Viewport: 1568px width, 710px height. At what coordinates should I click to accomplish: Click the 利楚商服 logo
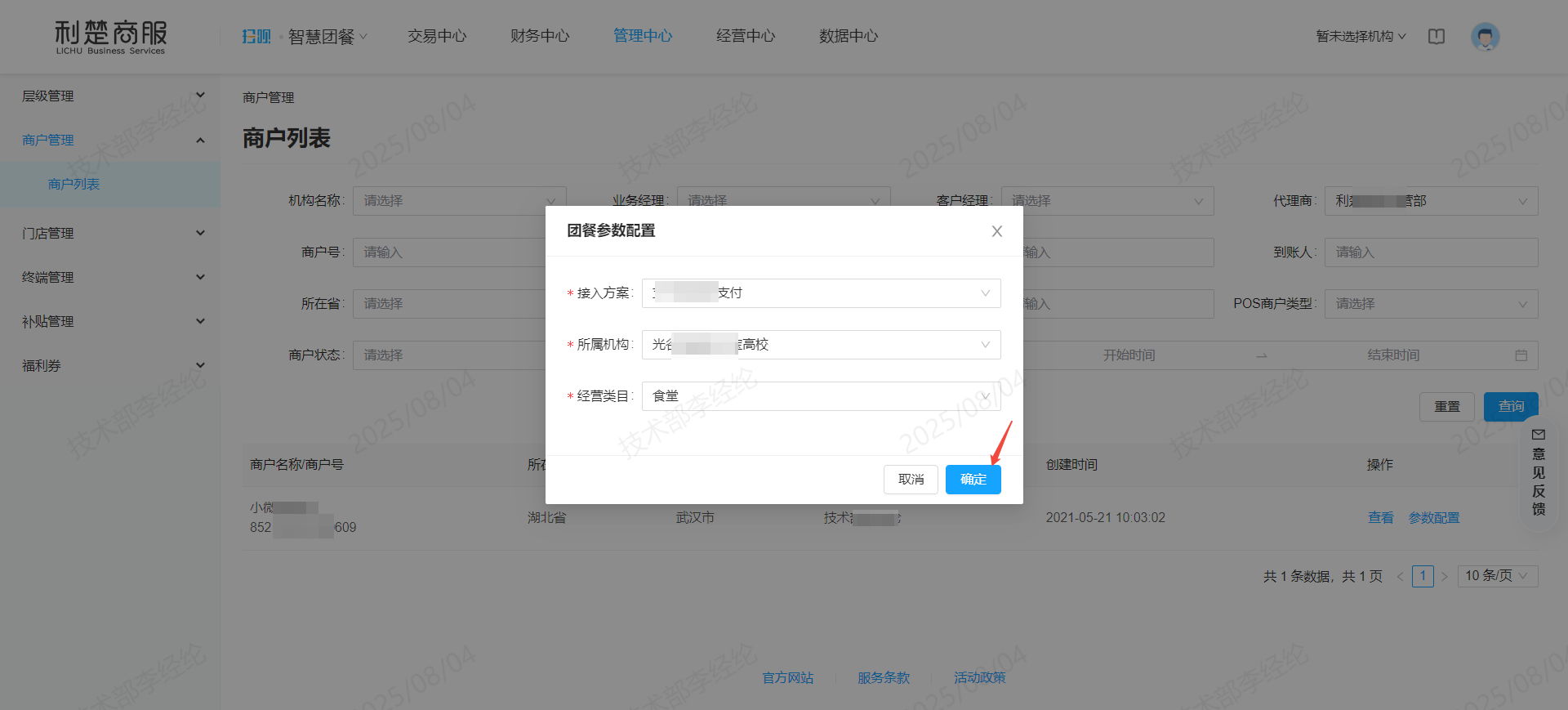tap(110, 37)
